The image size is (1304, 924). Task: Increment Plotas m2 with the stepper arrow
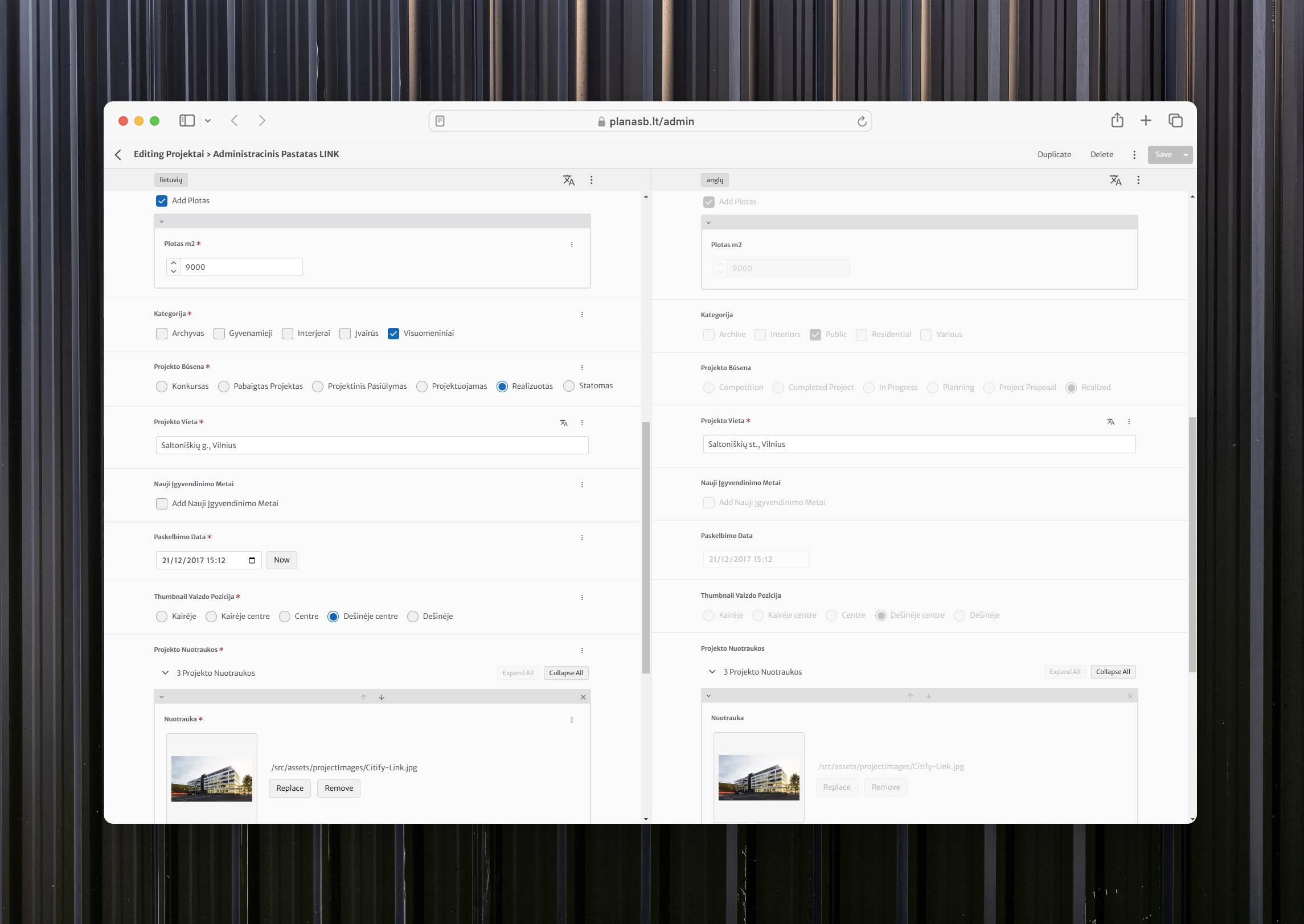tap(173, 262)
